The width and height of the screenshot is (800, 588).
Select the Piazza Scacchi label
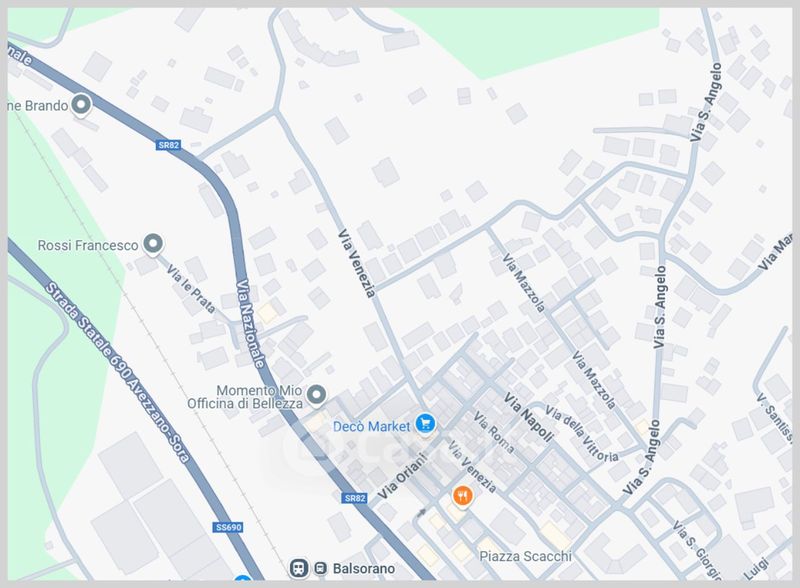[x=526, y=556]
